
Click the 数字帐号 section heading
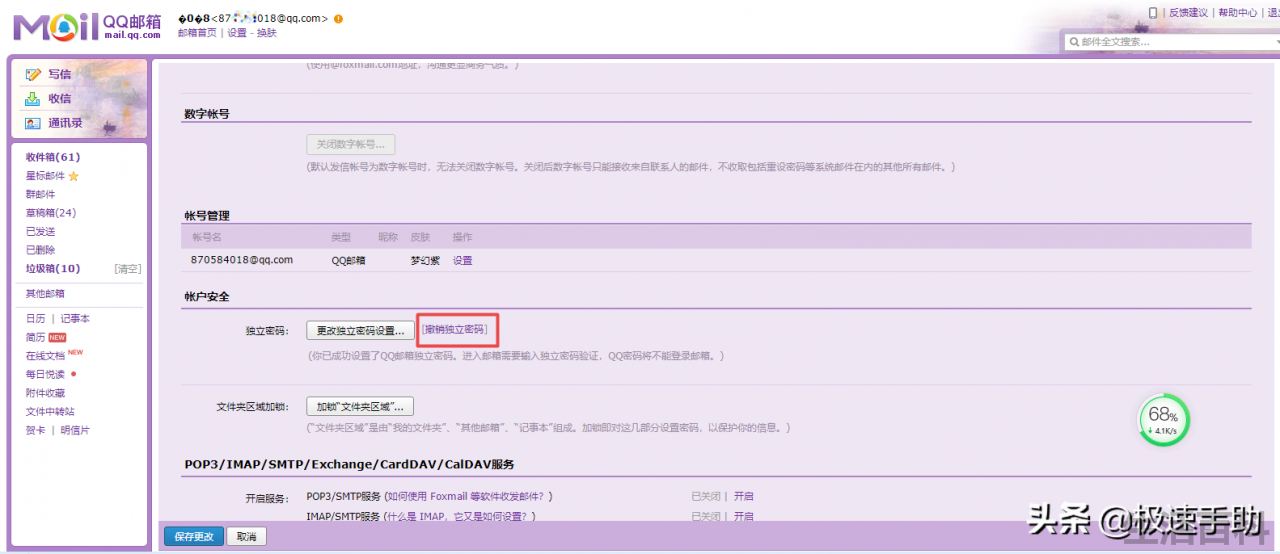click(x=207, y=114)
